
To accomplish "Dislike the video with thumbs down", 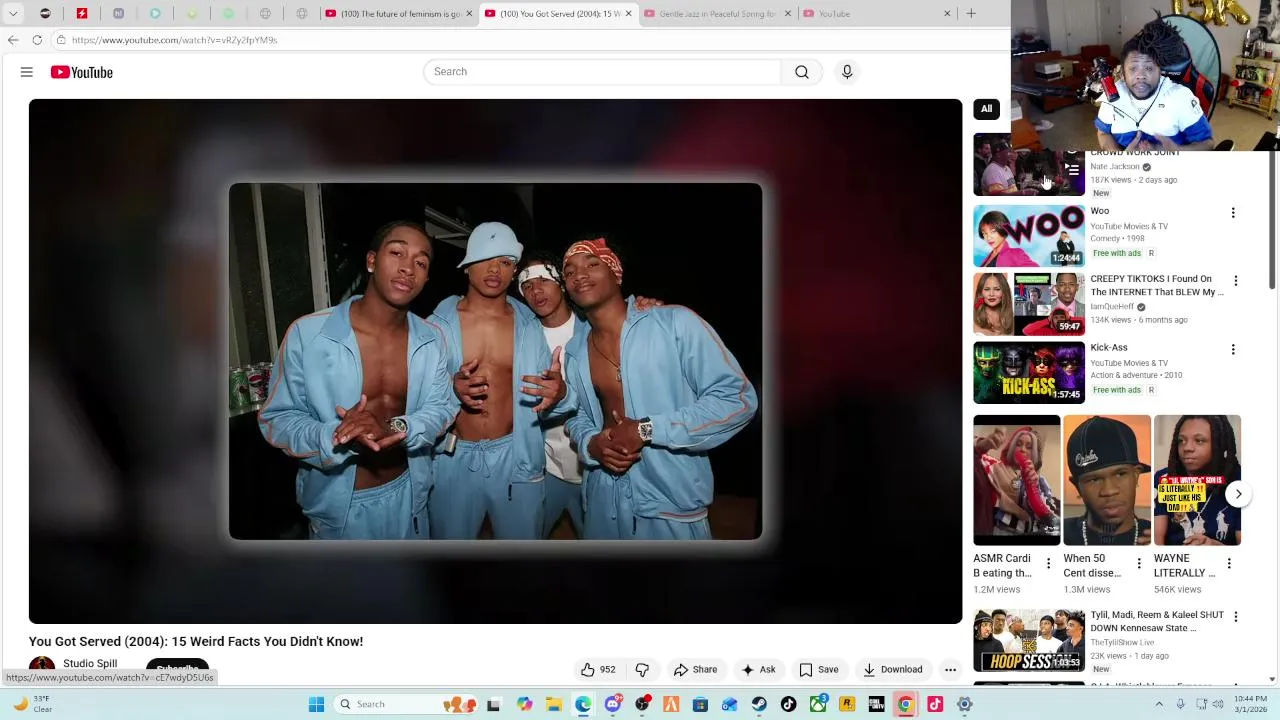I will [642, 670].
